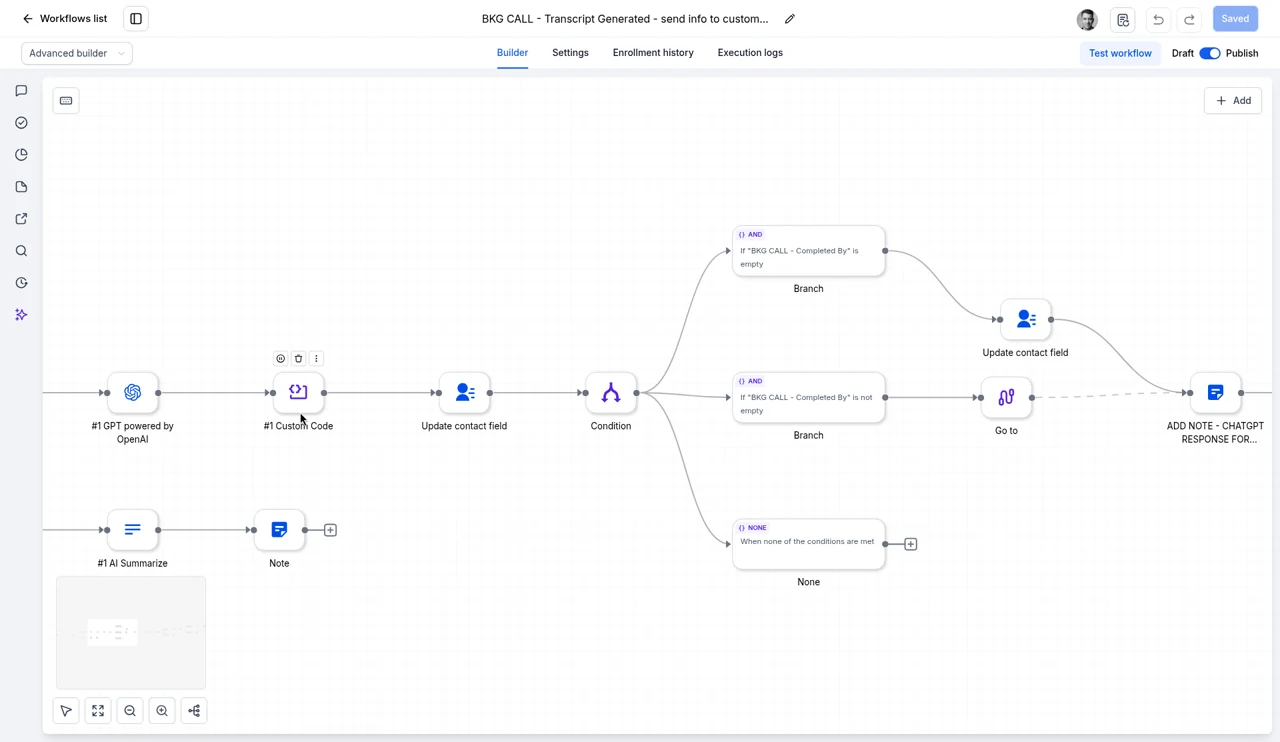This screenshot has width=1280, height=742.
Task: Select Update contact field node after first branch
Action: [x=1025, y=320]
